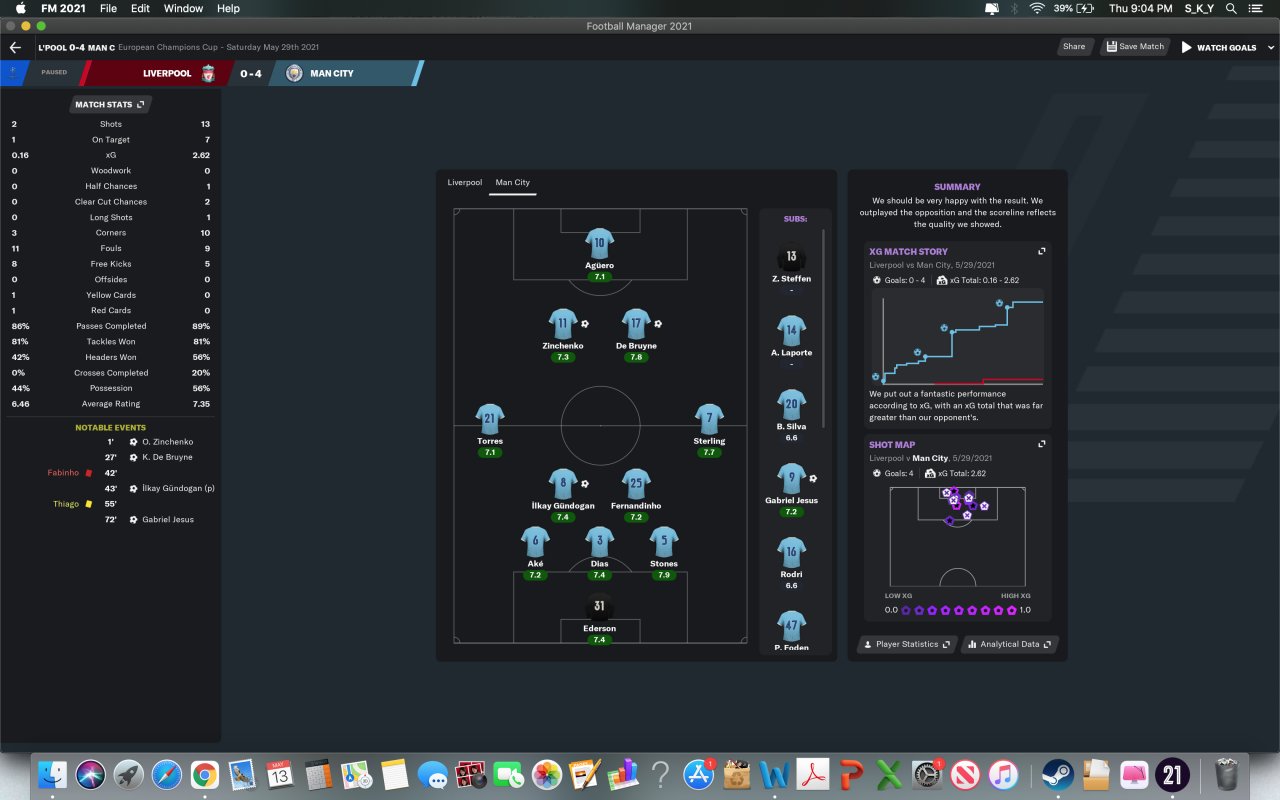Open the File menu
1280x800 pixels.
[108, 8]
